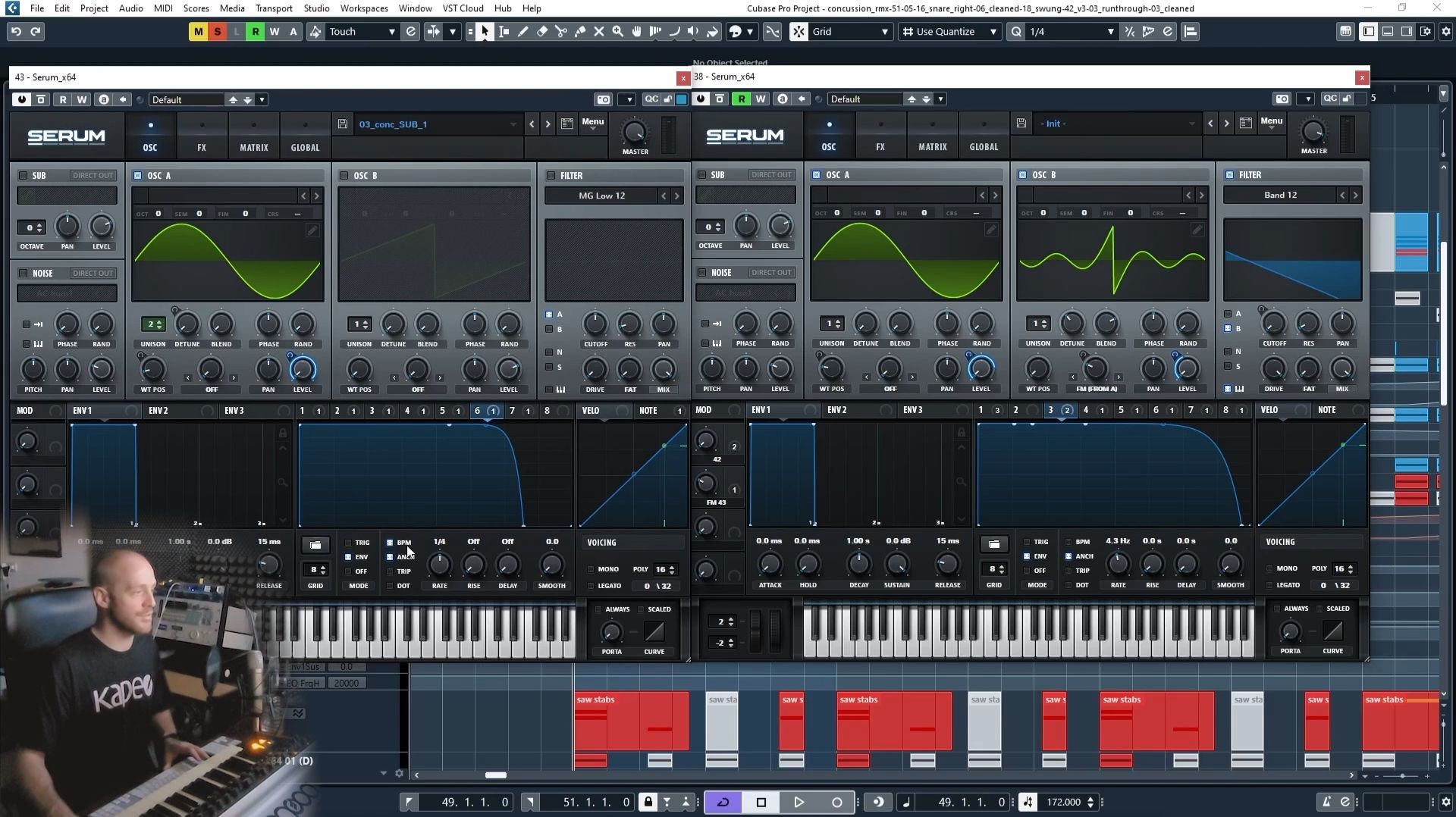The width and height of the screenshot is (1456, 817).
Task: Open the Use Quantize preset dropdown
Action: tap(993, 31)
